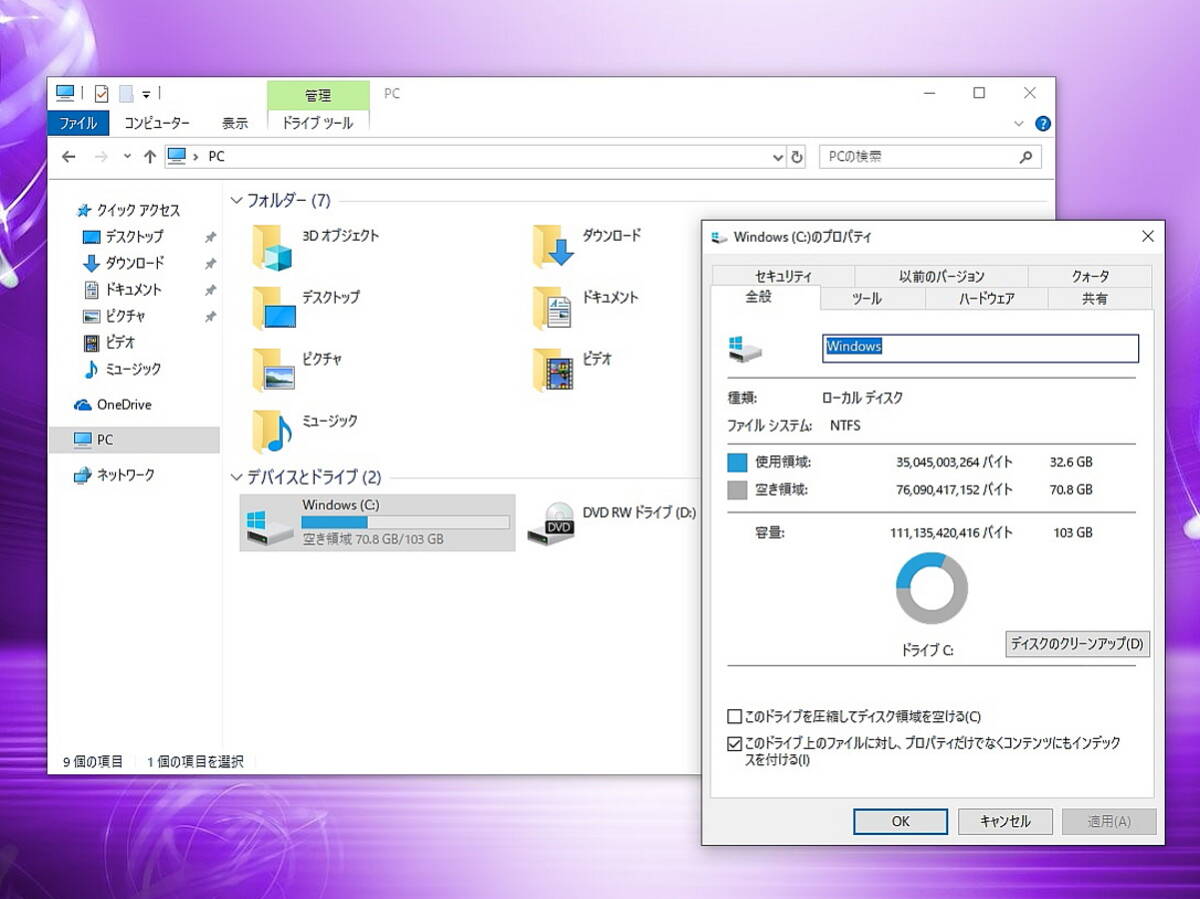Go back with the left arrow
This screenshot has height=899, width=1200.
(x=68, y=157)
